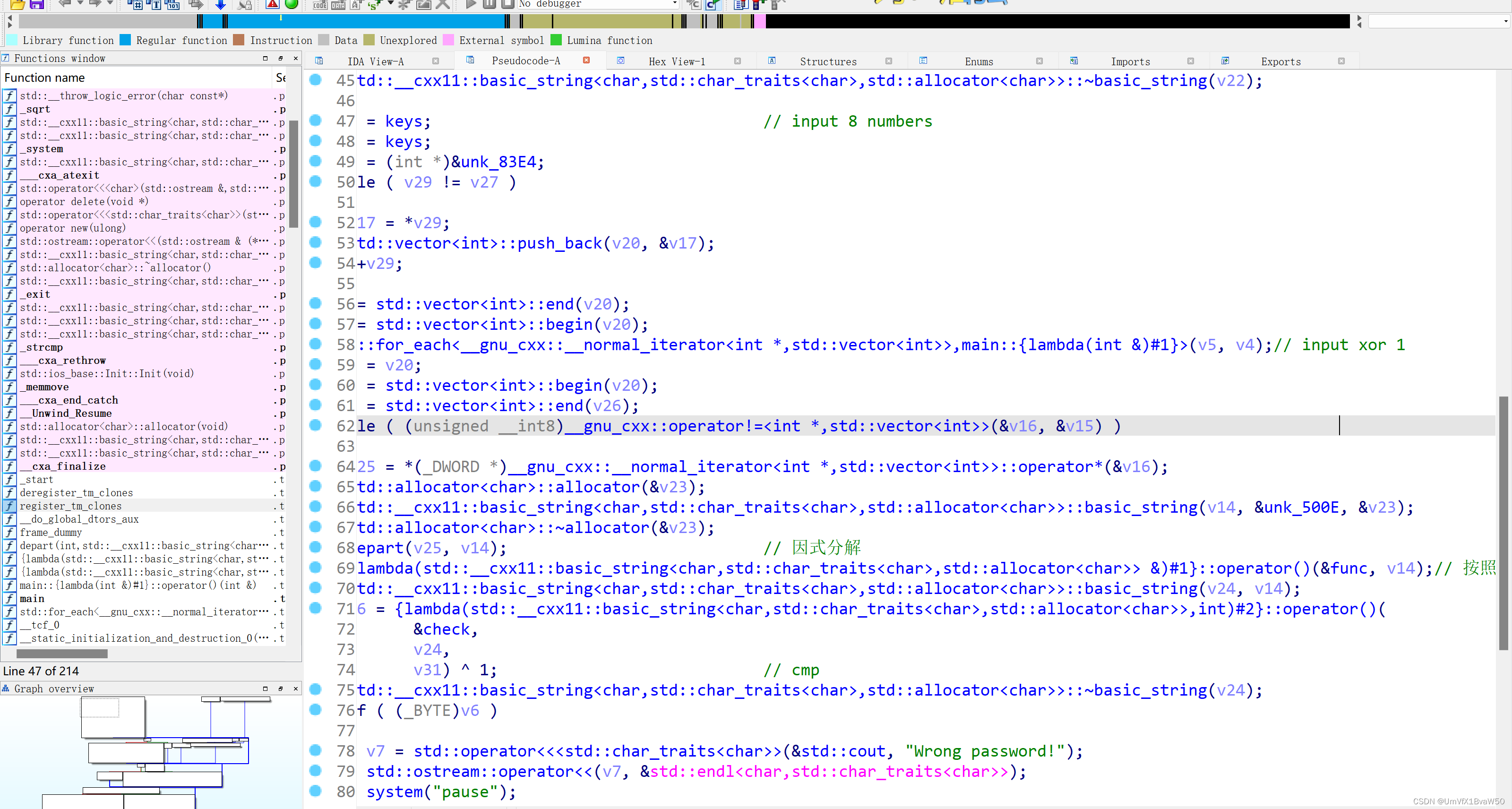Image resolution: width=1512 pixels, height=809 pixels.
Task: Click the Functions window panel icon
Action: coord(5,58)
